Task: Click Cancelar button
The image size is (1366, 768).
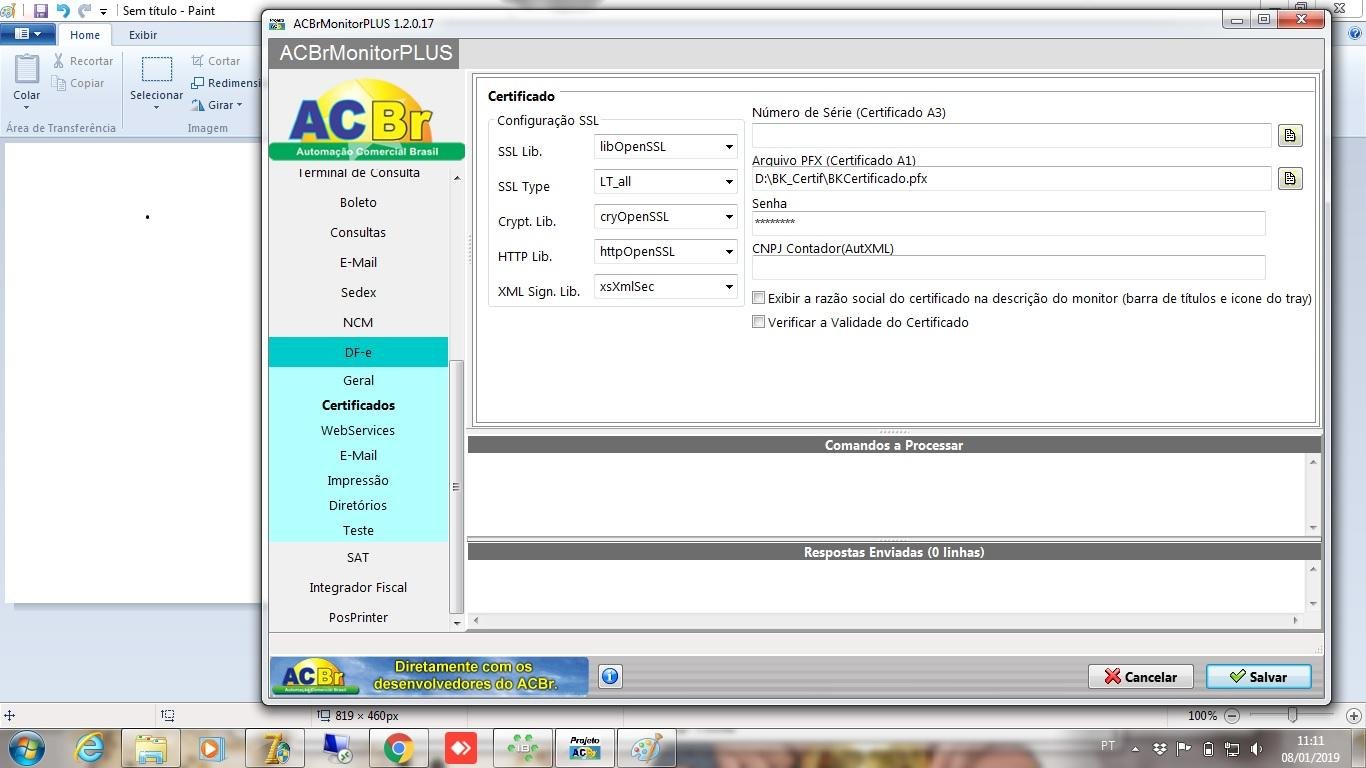Action: pyautogui.click(x=1140, y=677)
